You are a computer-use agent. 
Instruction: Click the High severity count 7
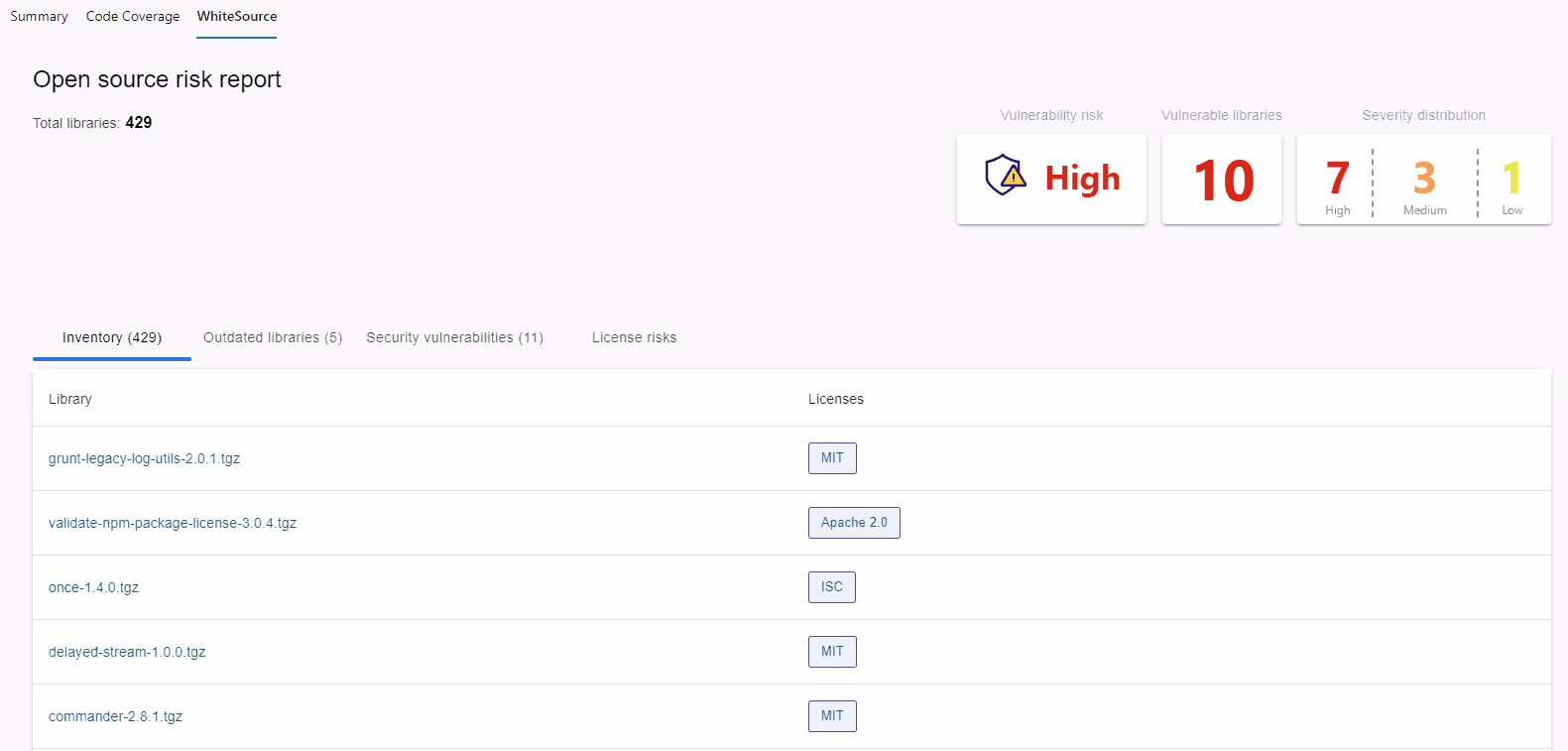(x=1337, y=180)
